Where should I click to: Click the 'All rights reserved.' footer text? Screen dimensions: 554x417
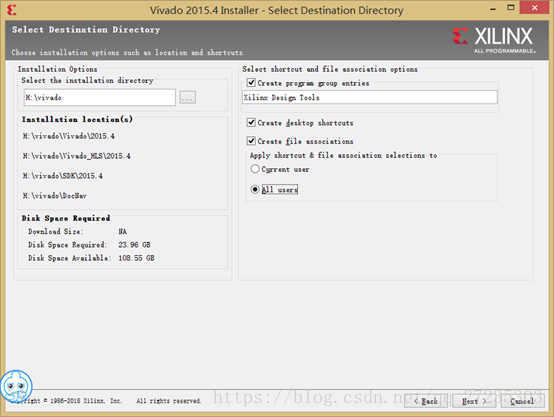169,401
